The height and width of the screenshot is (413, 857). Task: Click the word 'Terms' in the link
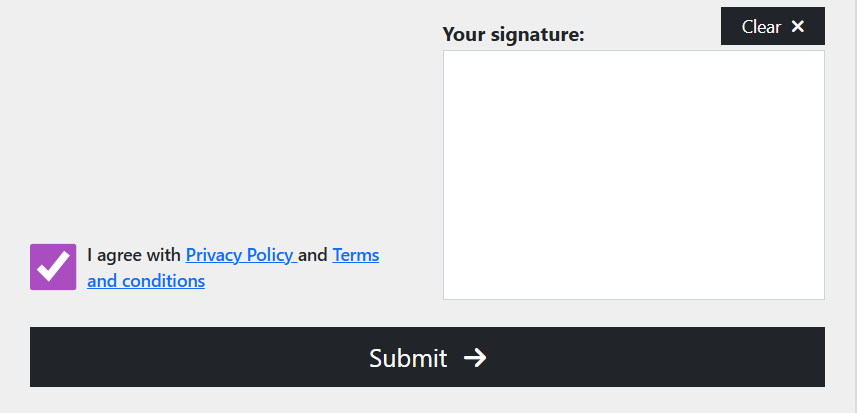[356, 255]
